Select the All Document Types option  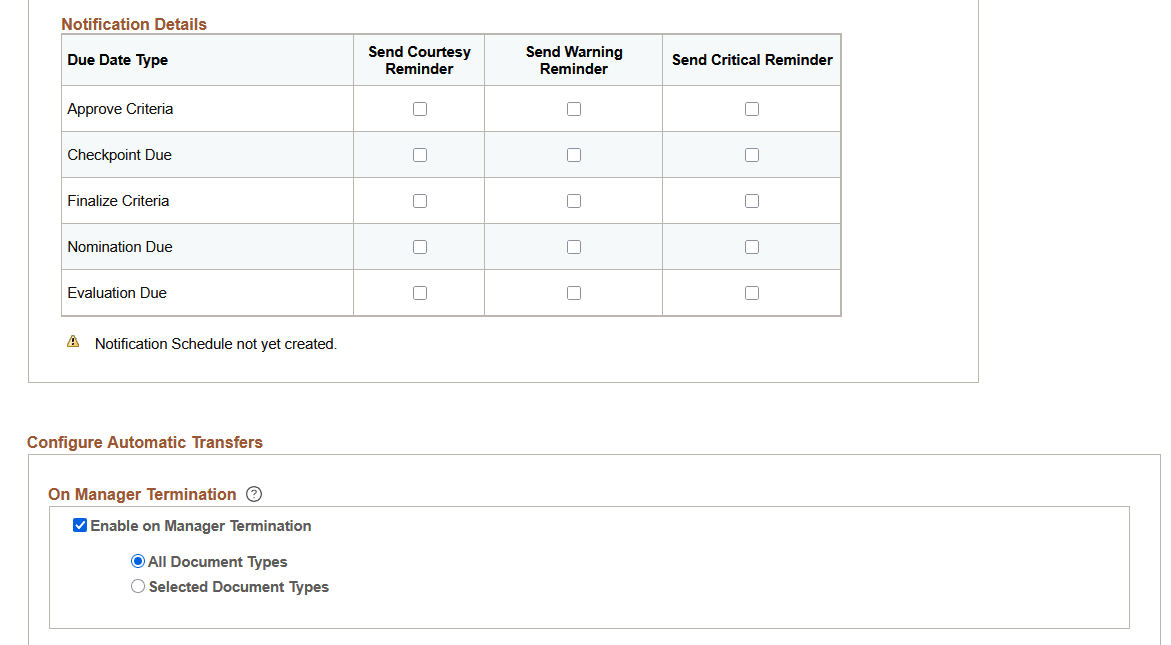coord(138,561)
